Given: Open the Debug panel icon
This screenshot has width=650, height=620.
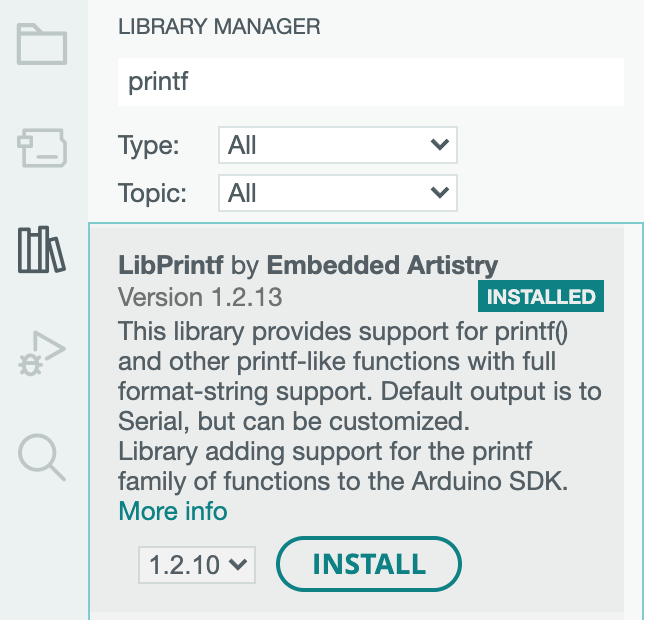Looking at the screenshot, I should (42, 354).
